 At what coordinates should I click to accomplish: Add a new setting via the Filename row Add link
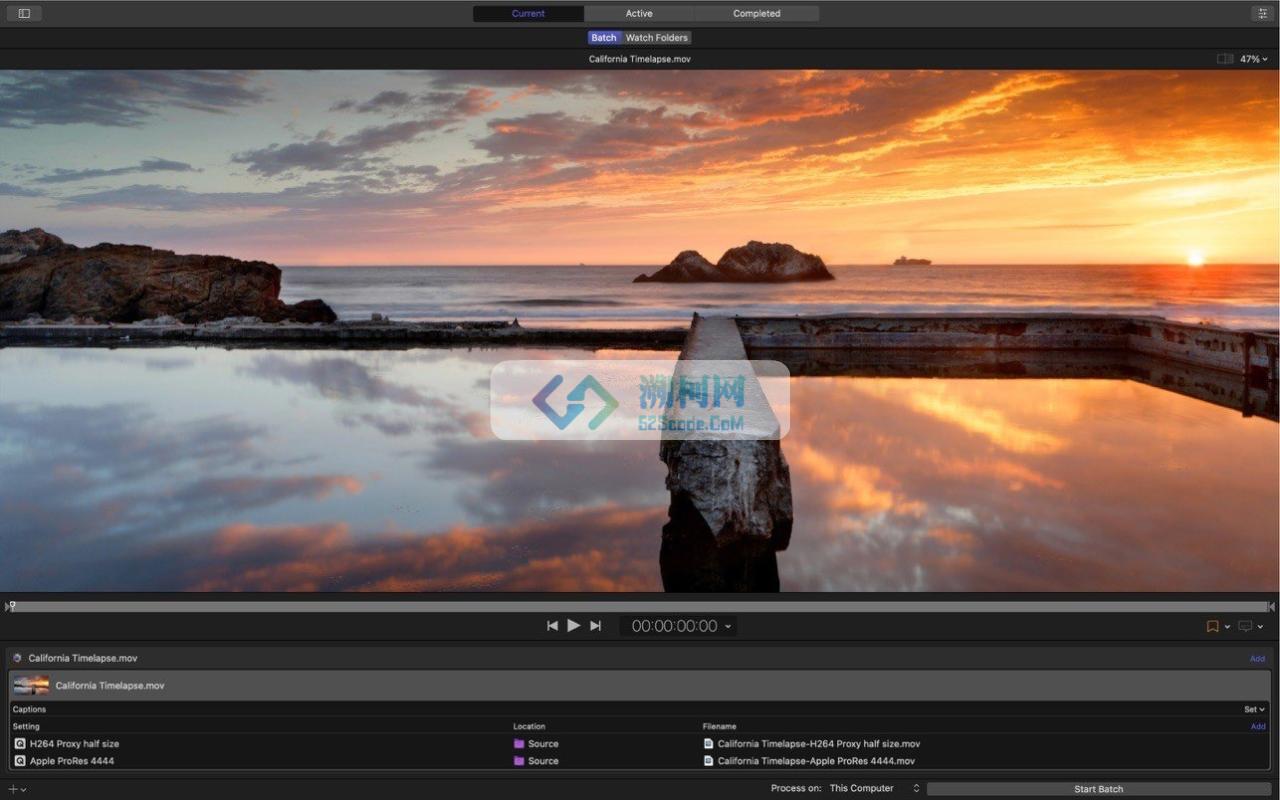(1258, 727)
